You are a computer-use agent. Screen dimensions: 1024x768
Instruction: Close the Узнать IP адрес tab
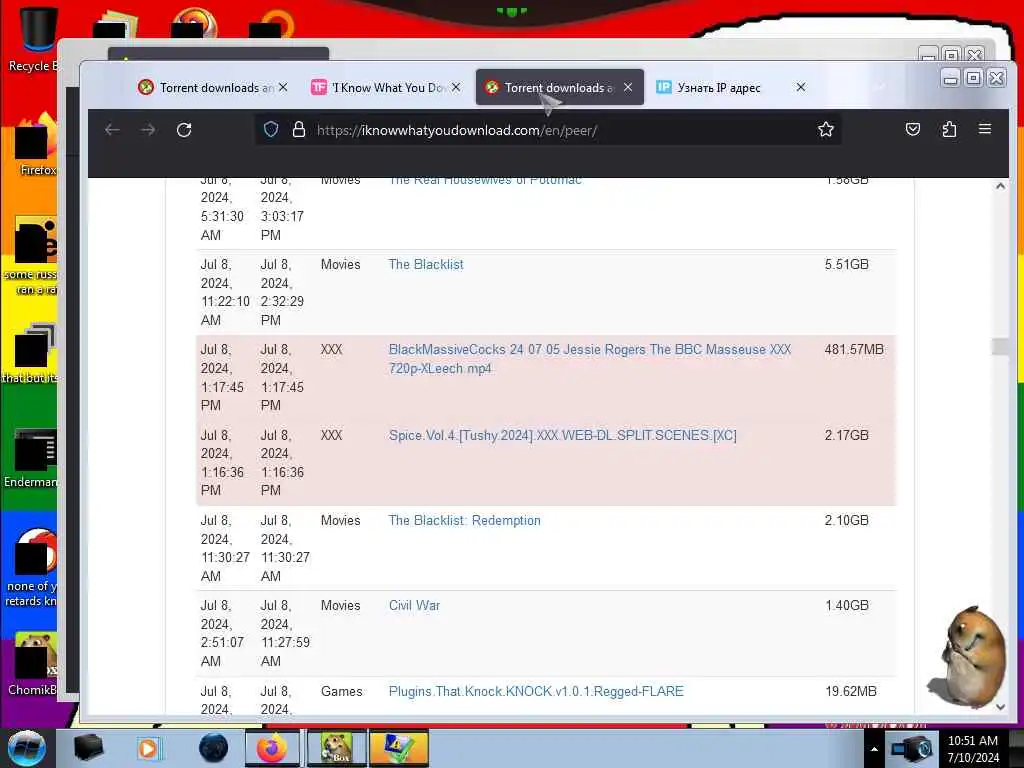point(801,87)
